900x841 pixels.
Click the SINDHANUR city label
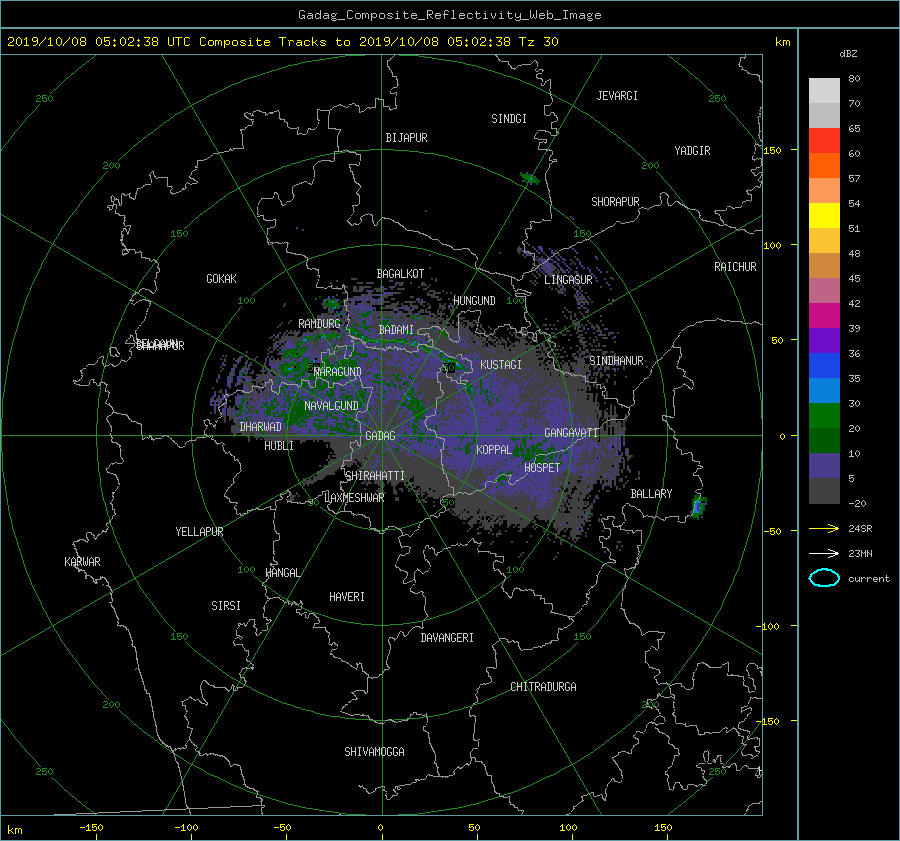click(616, 361)
